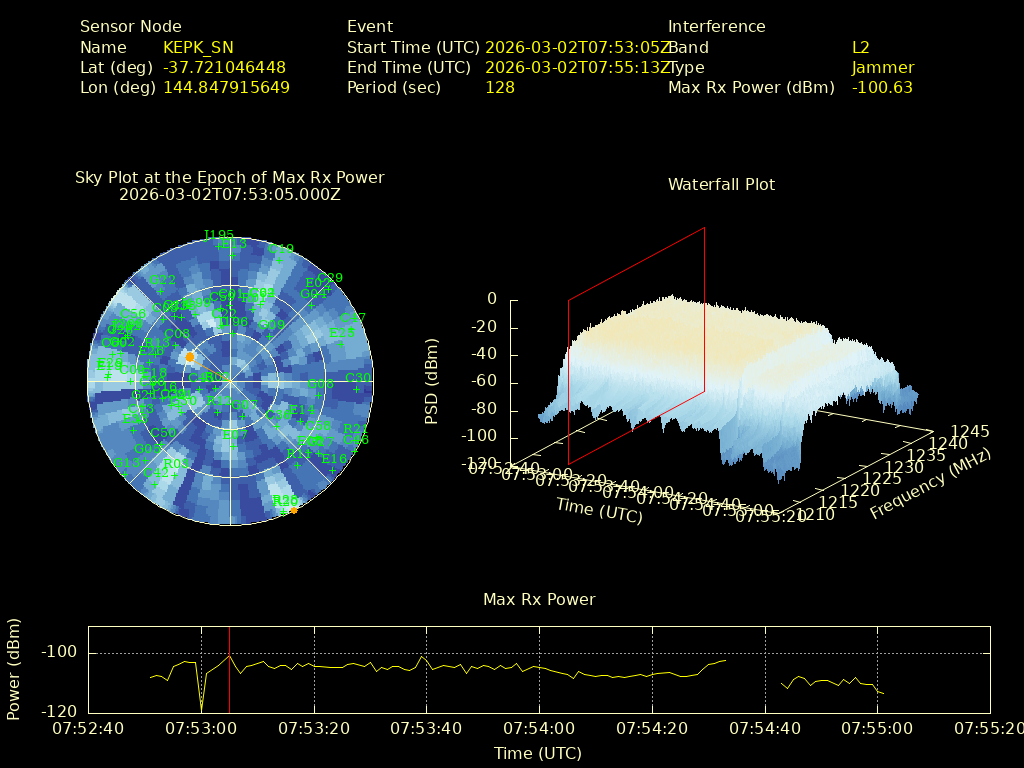Image resolution: width=1024 pixels, height=768 pixels.
Task: Click the orange dot on sky plot's bottom edge
Action: [x=293, y=510]
